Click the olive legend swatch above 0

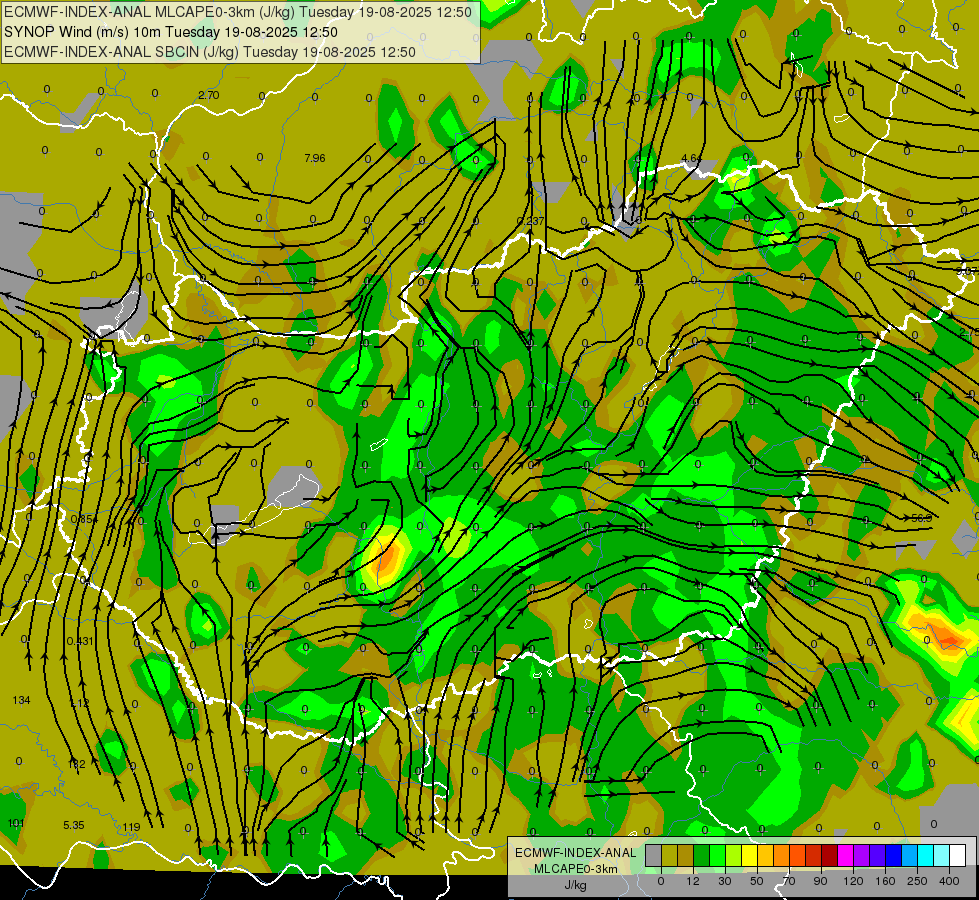669,856
